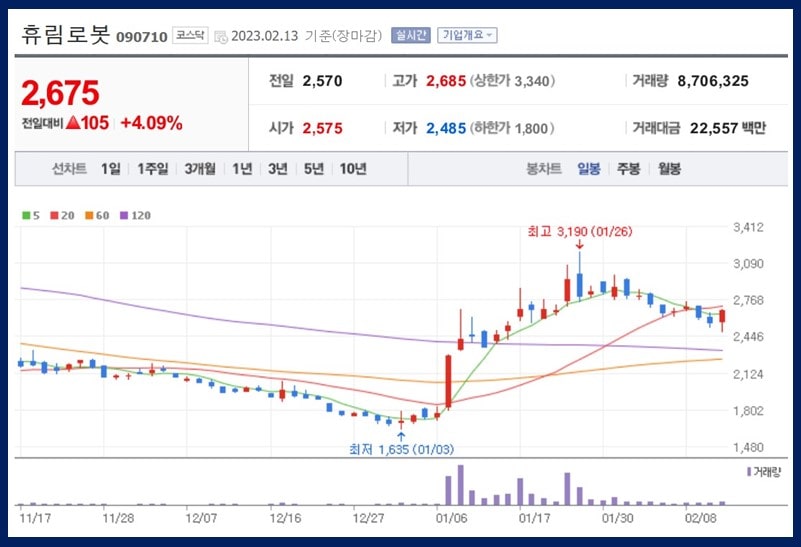801x547 pixels.
Task: Click the previous close value 2,570
Action: pos(322,81)
